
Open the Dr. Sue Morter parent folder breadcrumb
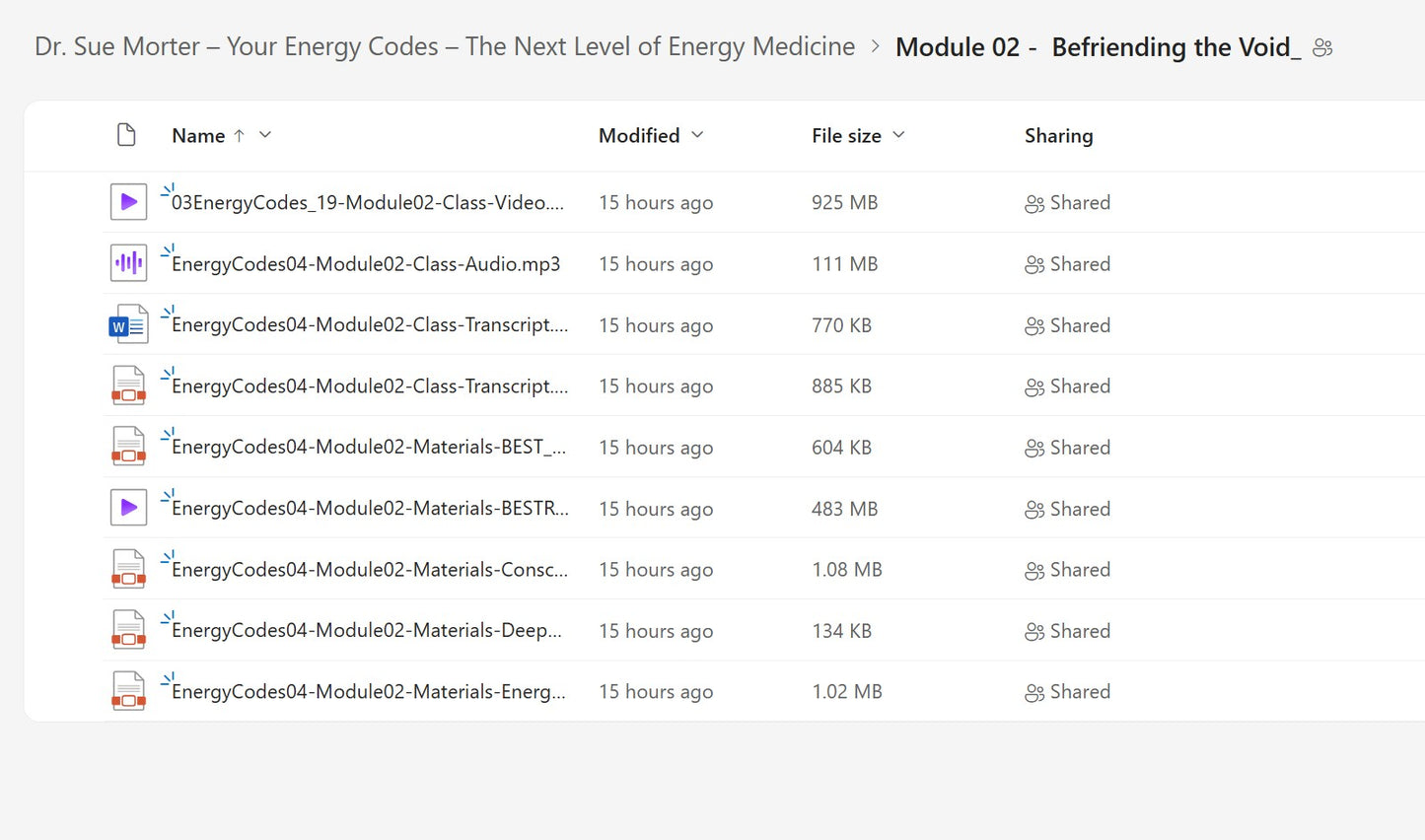point(445,46)
